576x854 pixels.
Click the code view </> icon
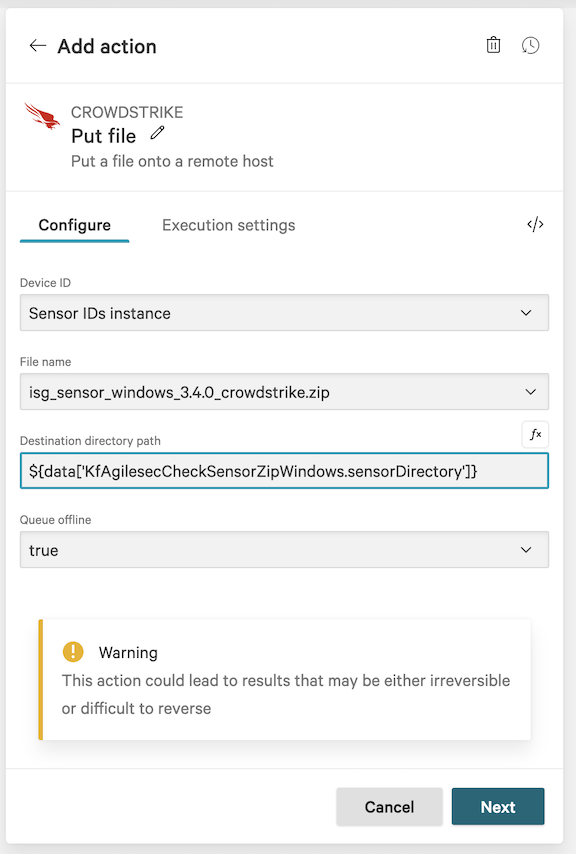(535, 225)
